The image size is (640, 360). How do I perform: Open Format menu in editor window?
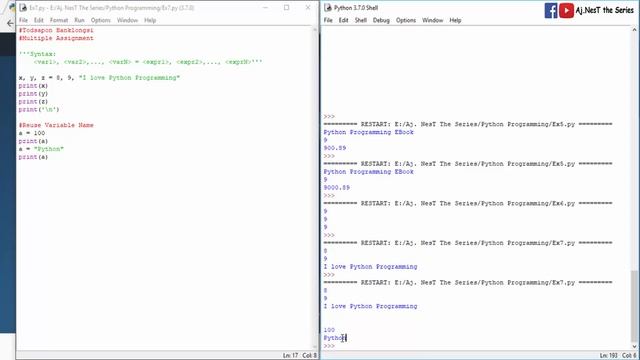(59, 20)
